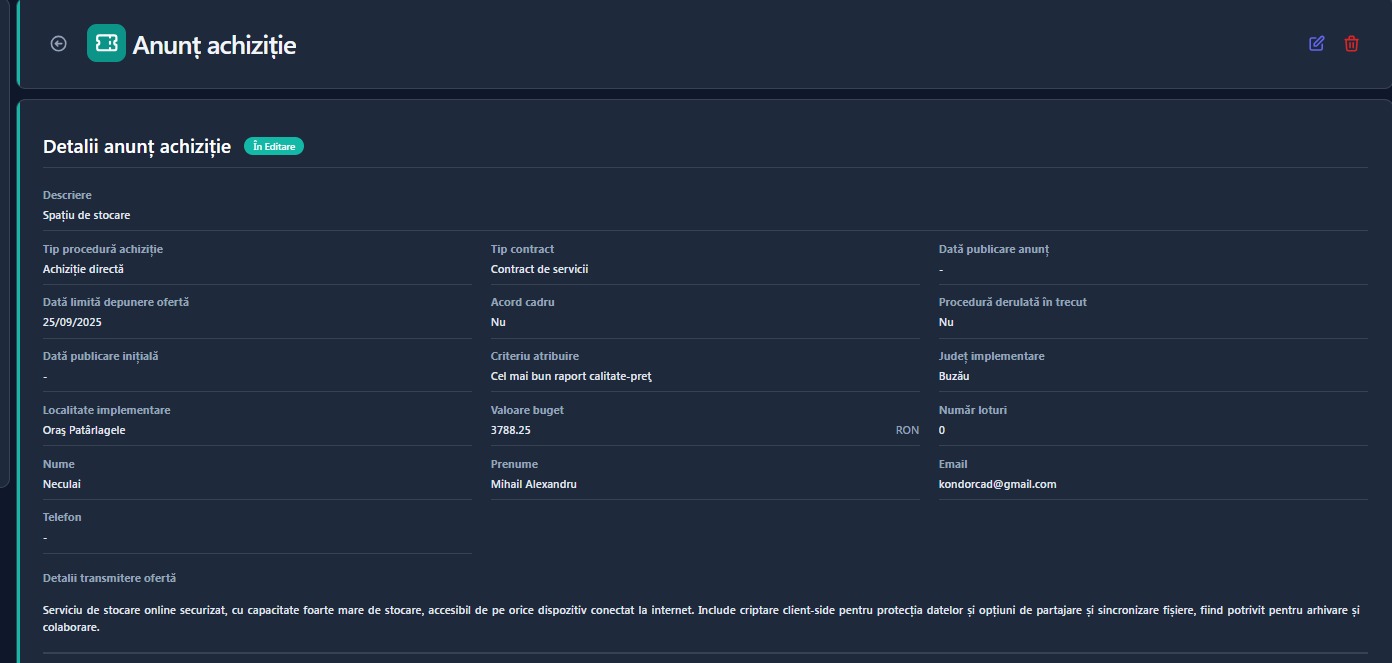The width and height of the screenshot is (1392, 663).
Task: Click the county value "Buzău"
Action: 954,377
